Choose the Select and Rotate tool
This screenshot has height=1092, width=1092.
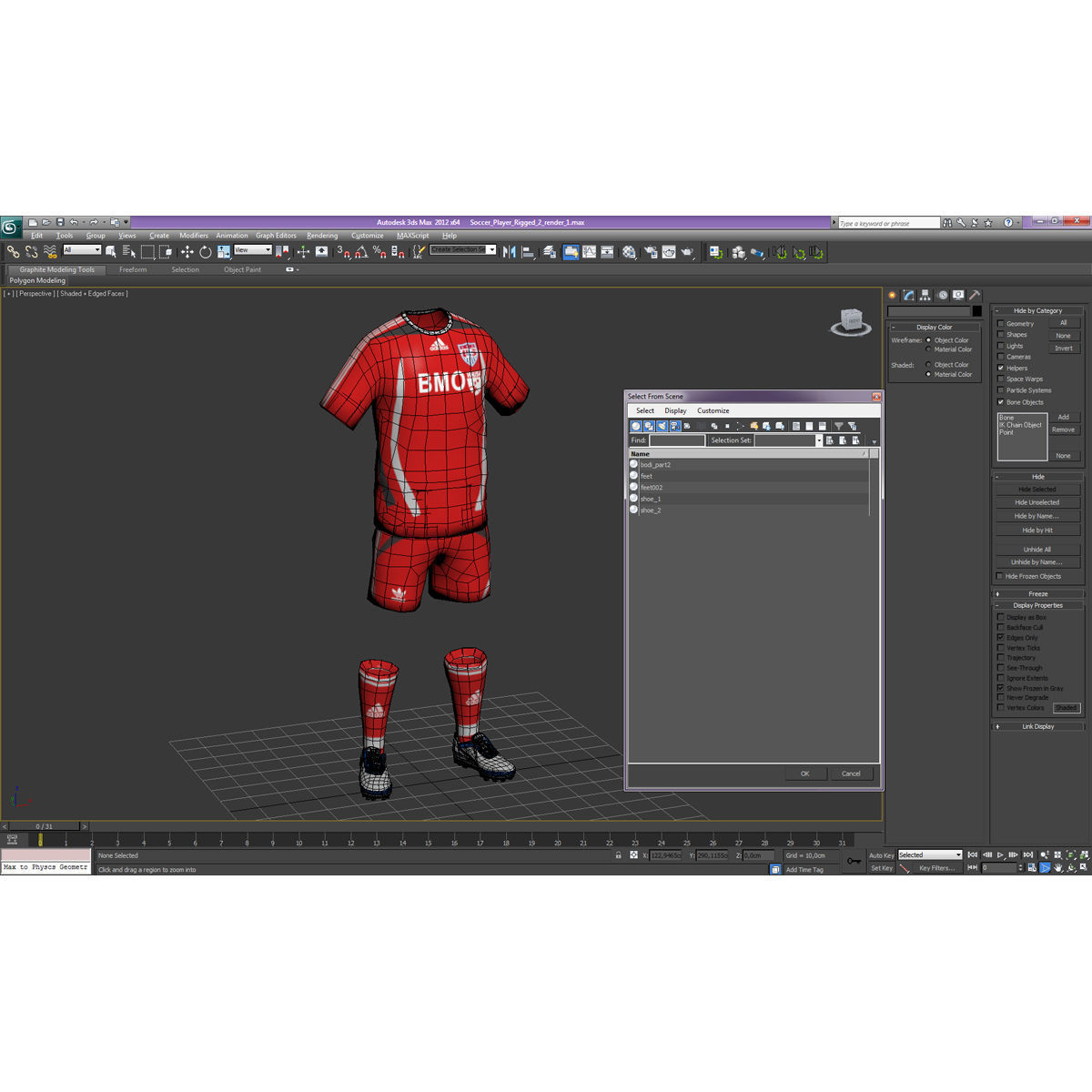pos(206,252)
